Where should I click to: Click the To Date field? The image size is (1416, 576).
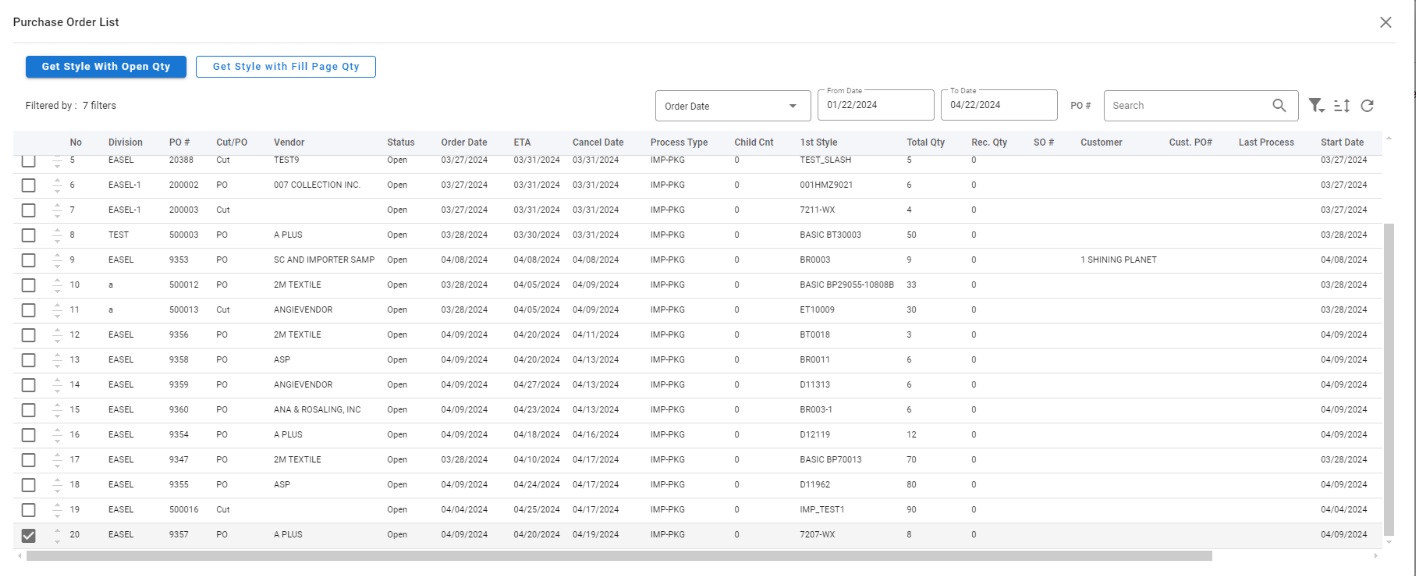pos(999,105)
